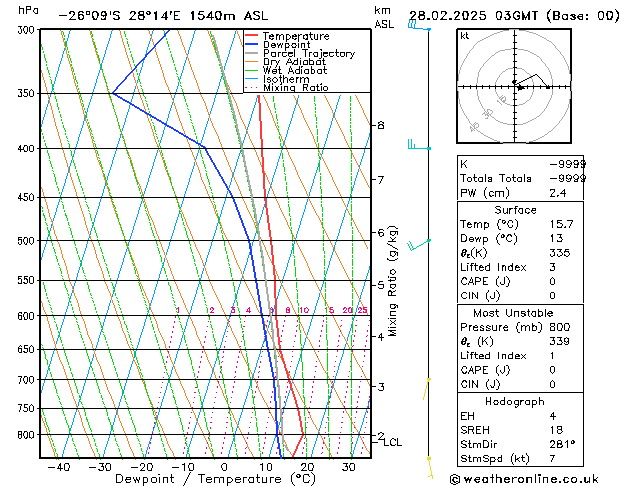Click the 'Mixing Ratio (g/kg)' vertical axis label
The image size is (629, 486).
click(x=393, y=281)
